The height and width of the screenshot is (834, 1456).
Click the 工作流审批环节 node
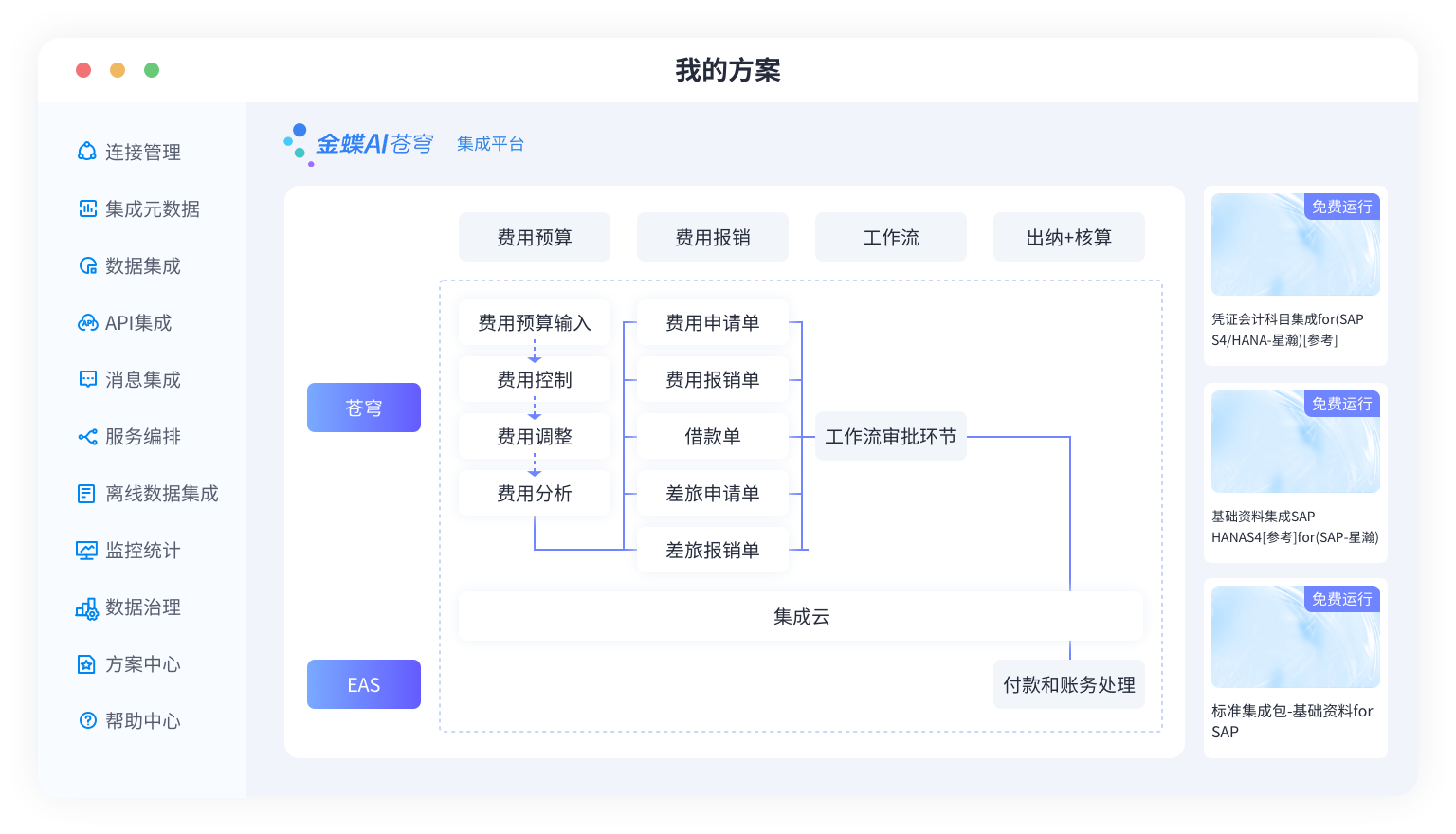(891, 436)
